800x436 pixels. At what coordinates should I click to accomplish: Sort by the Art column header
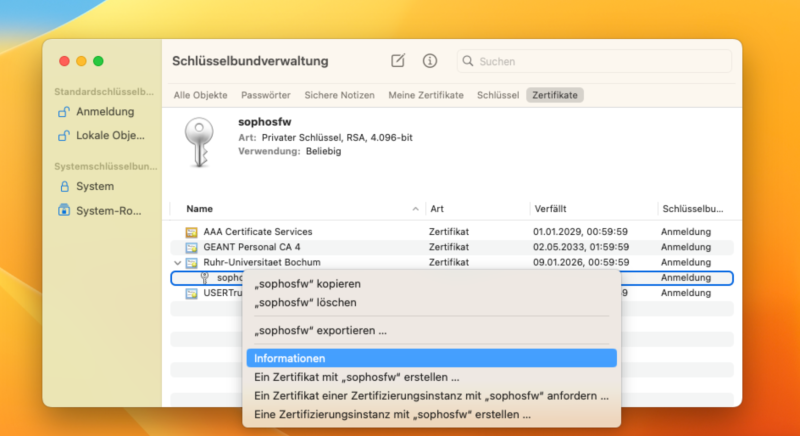437,209
